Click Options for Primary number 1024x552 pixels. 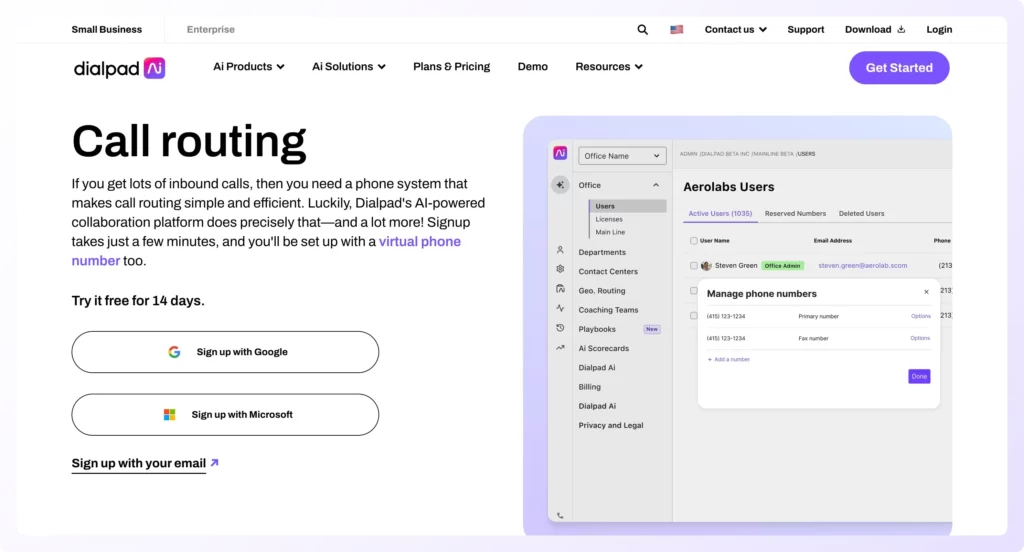tap(920, 316)
